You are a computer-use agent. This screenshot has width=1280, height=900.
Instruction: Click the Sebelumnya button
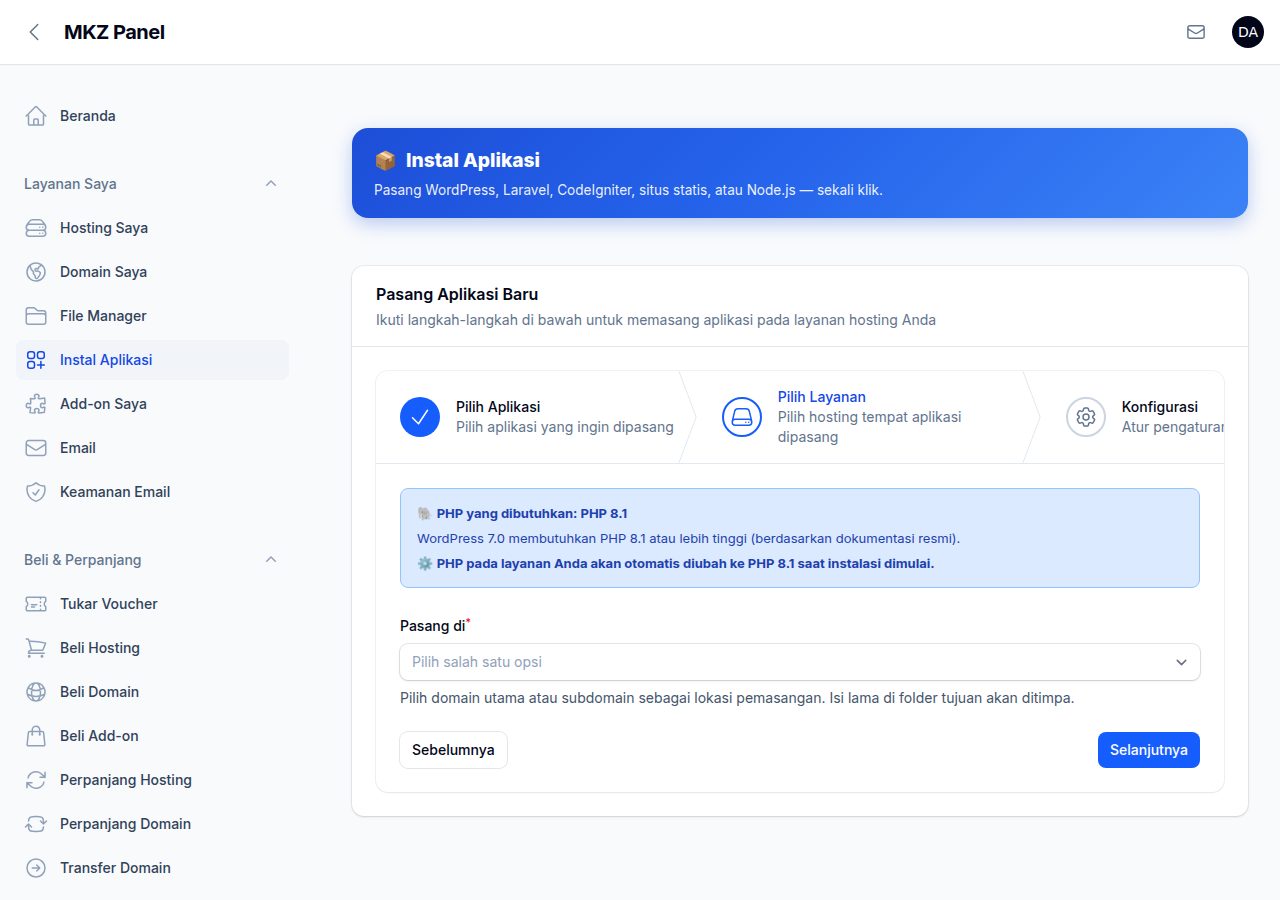[x=453, y=750]
